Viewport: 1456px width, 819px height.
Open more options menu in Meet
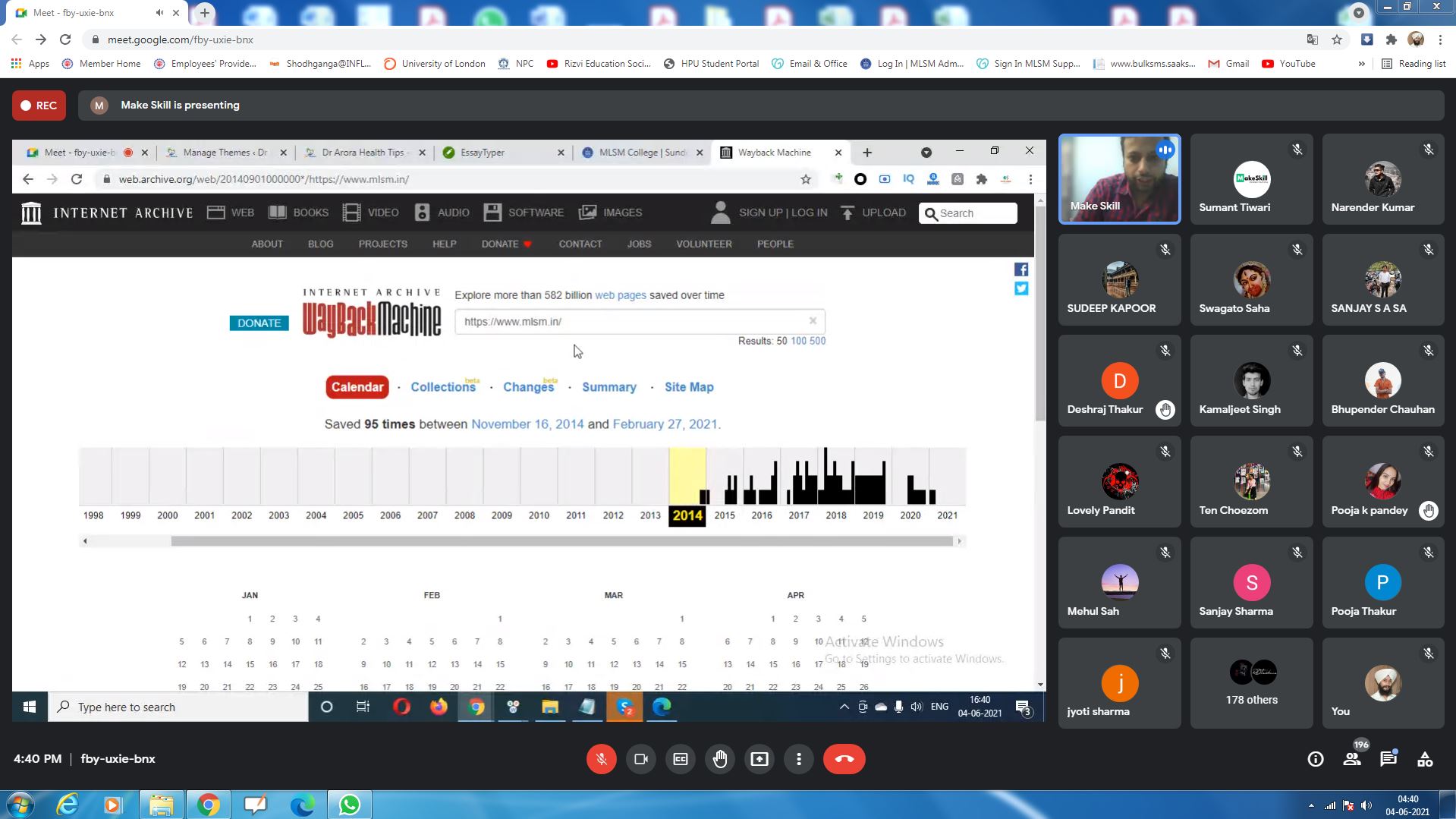point(799,759)
